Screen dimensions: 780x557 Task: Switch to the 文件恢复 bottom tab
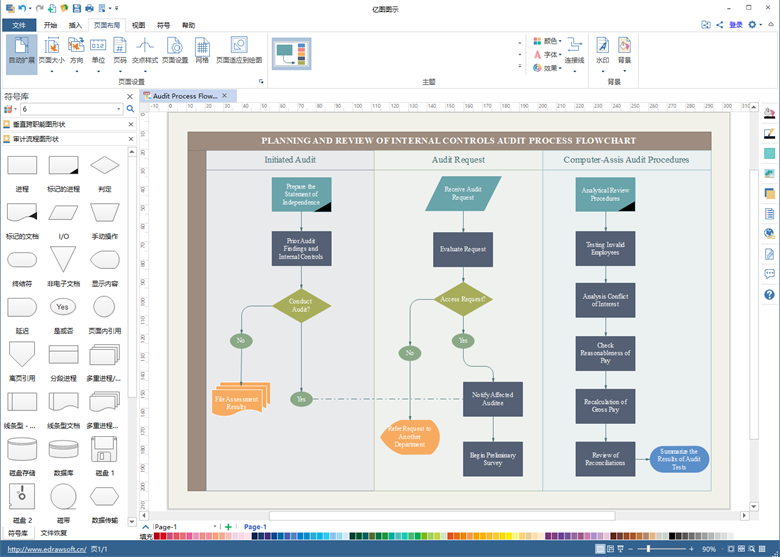click(53, 533)
